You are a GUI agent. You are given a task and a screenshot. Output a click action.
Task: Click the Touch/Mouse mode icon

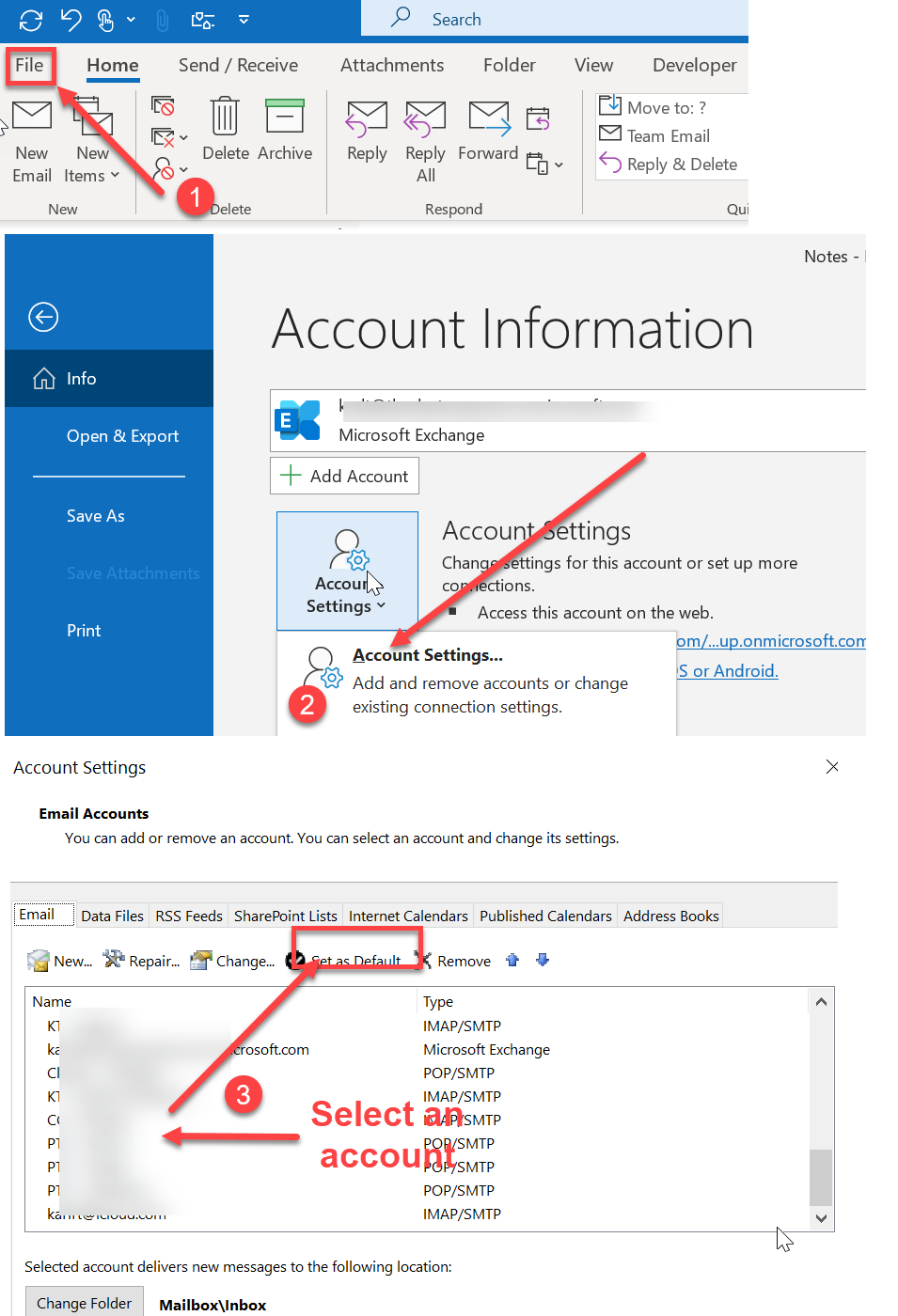(x=106, y=19)
